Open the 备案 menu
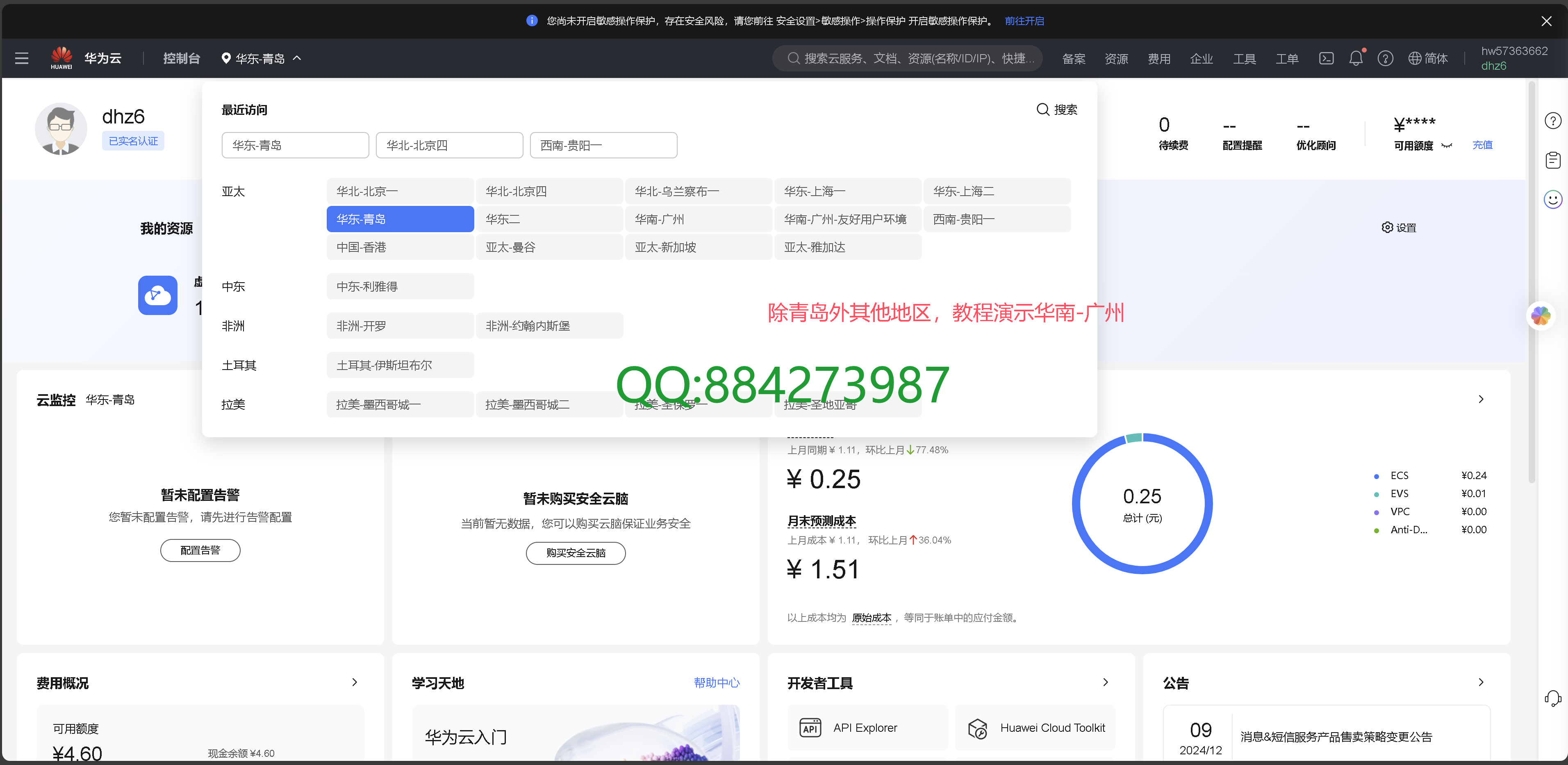This screenshot has width=1568, height=765. 1074,59
